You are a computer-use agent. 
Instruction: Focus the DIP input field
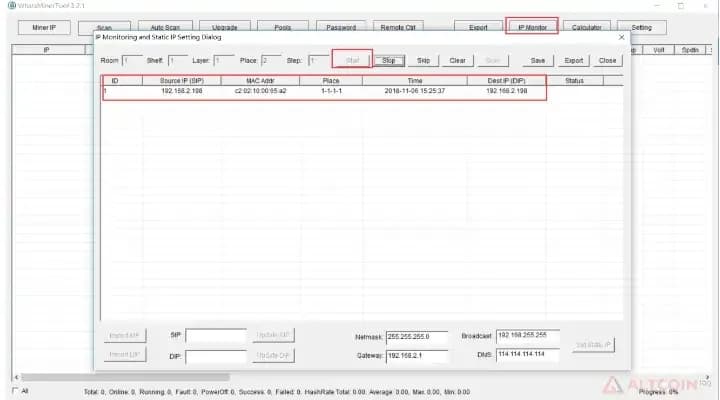pyautogui.click(x=216, y=356)
